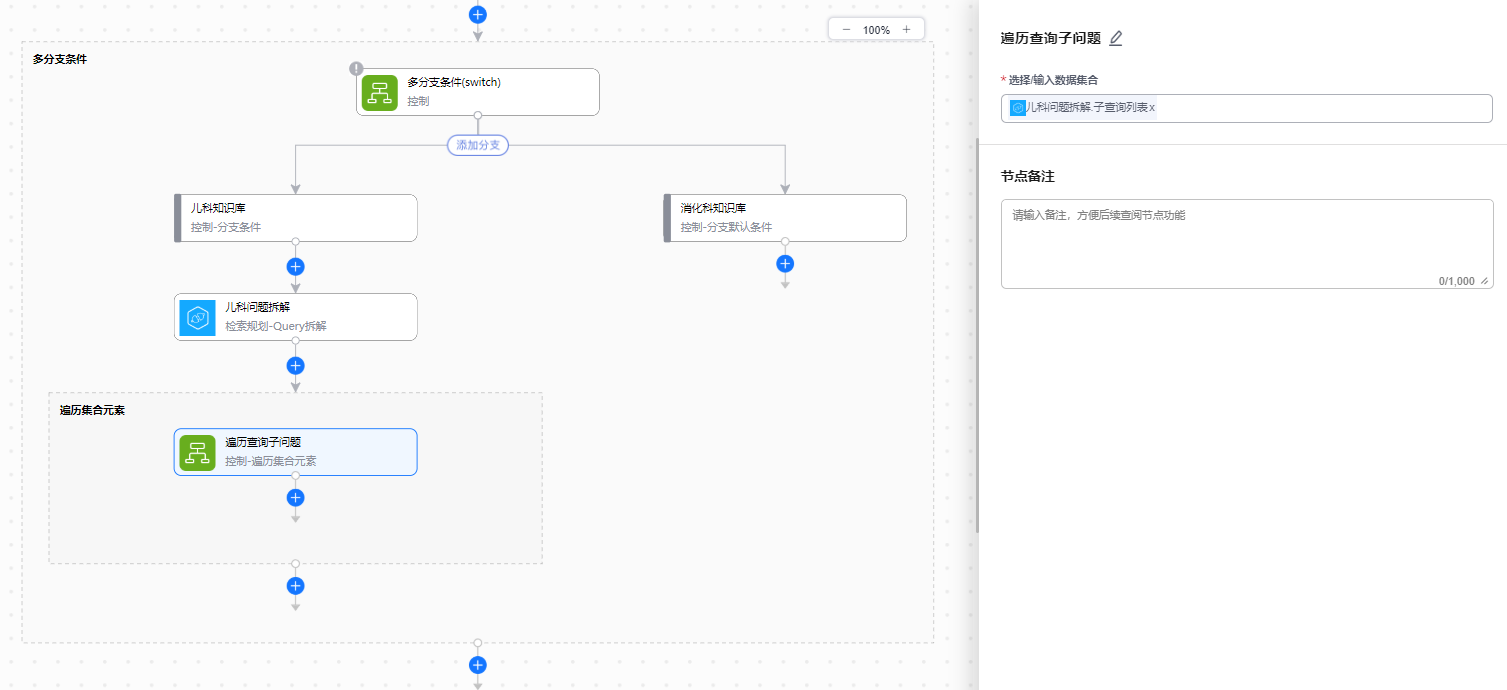Click warning badge on switch node

click(x=356, y=68)
